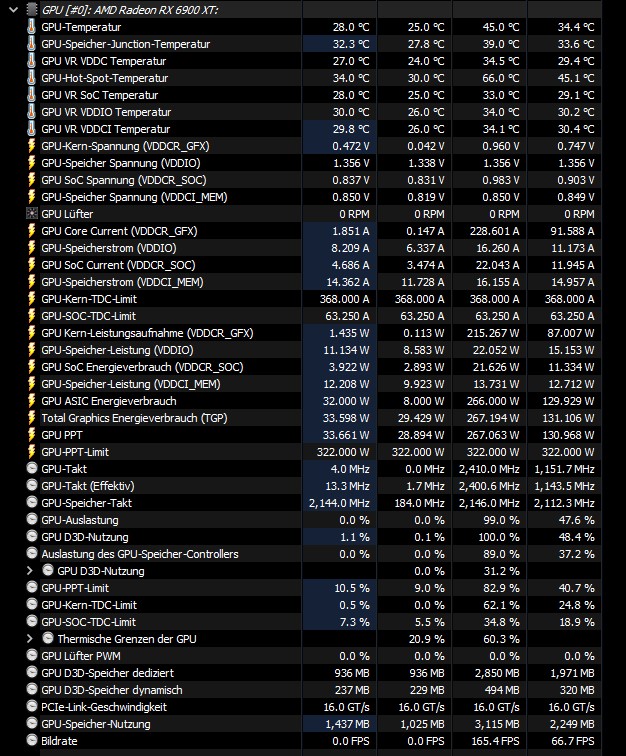Click the 66.0 °C maximum hot-spot value
Viewport: 626px width, 756px height.
pyautogui.click(x=501, y=78)
